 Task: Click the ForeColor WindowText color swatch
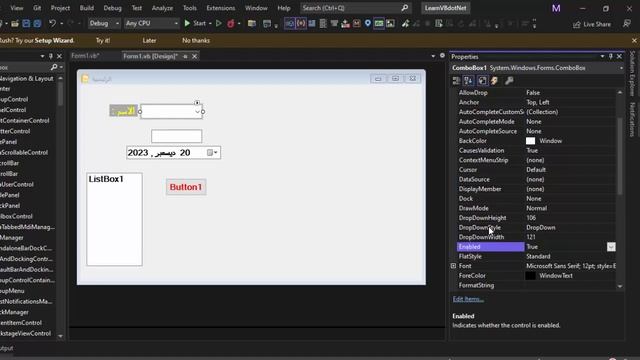(x=530, y=276)
